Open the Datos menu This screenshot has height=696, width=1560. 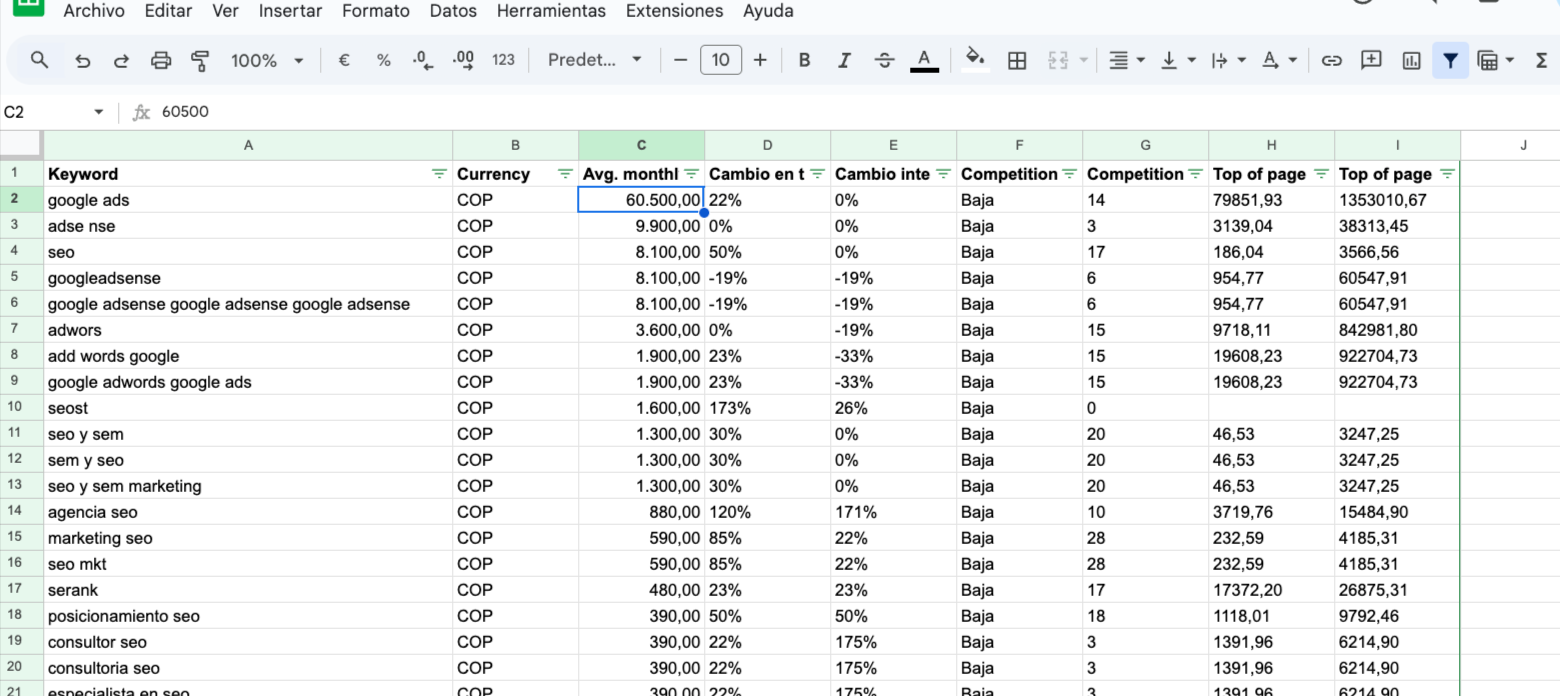tap(453, 11)
